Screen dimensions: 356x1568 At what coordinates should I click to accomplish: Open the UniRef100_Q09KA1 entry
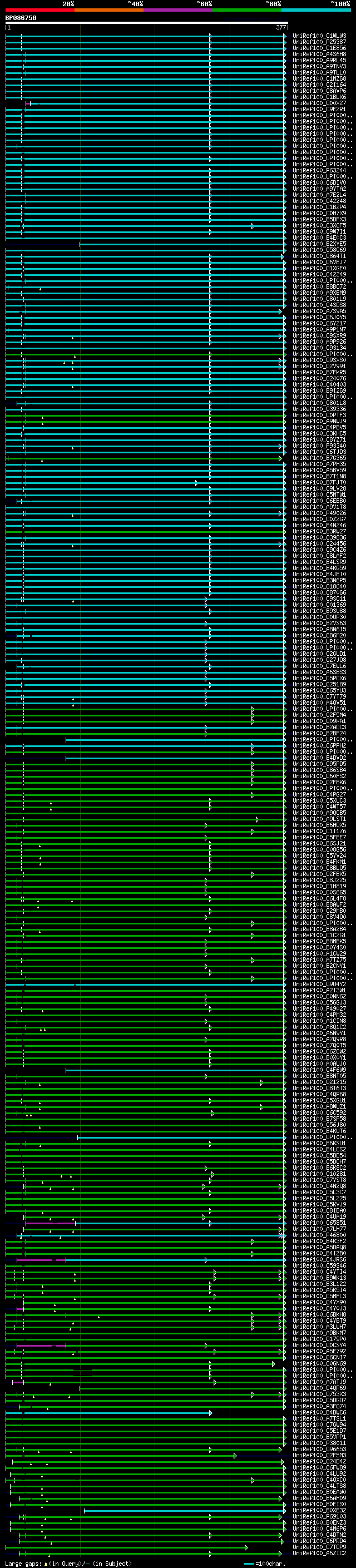pos(319,721)
